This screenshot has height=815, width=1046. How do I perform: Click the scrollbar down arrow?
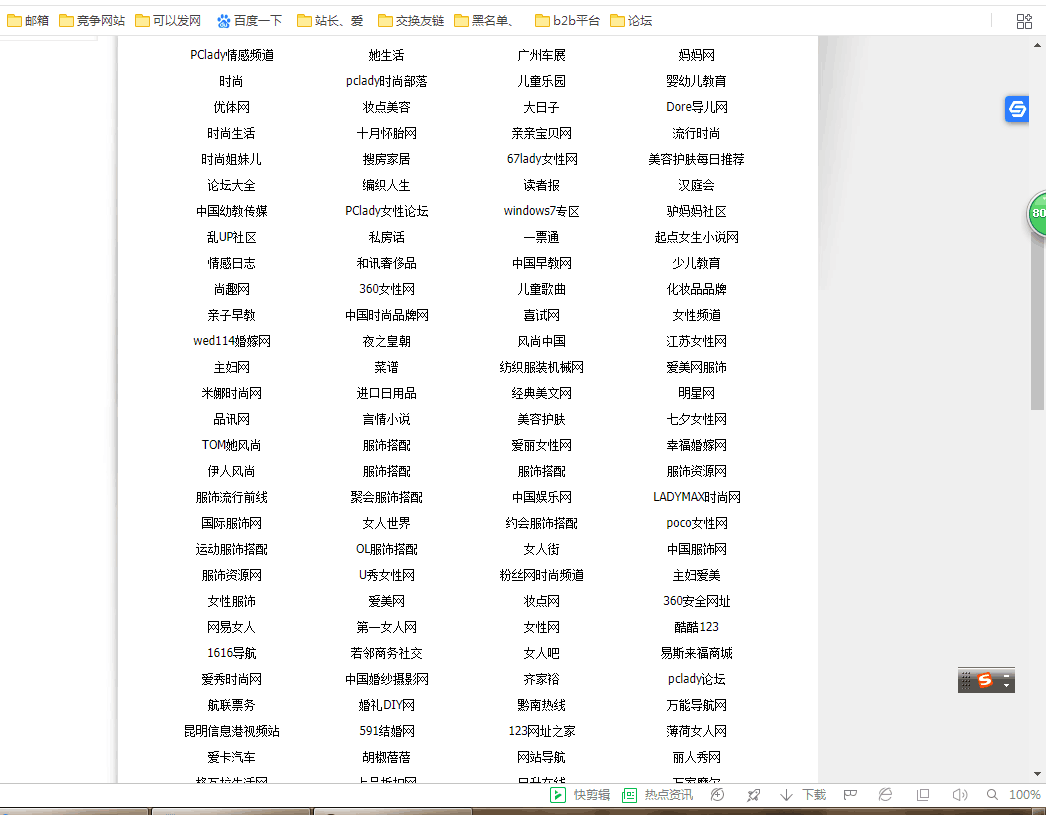[x=1037, y=774]
